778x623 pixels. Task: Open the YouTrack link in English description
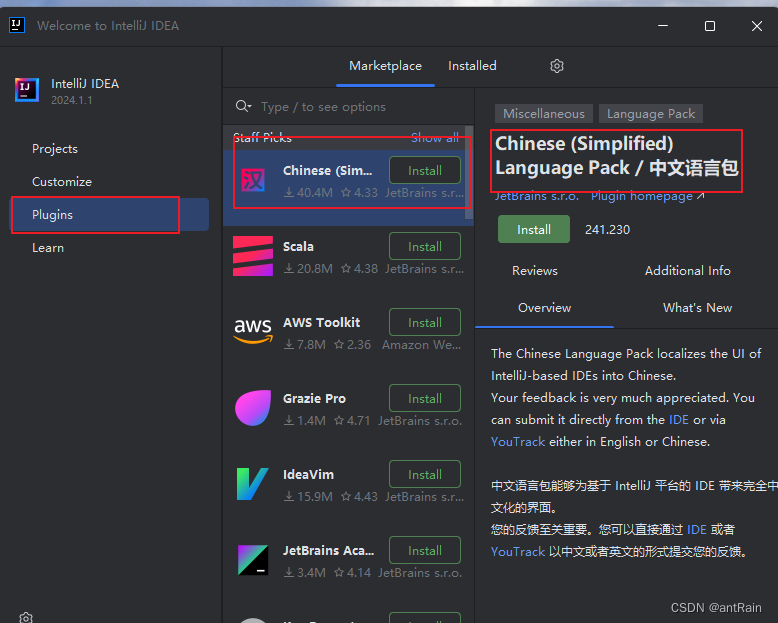coord(518,441)
